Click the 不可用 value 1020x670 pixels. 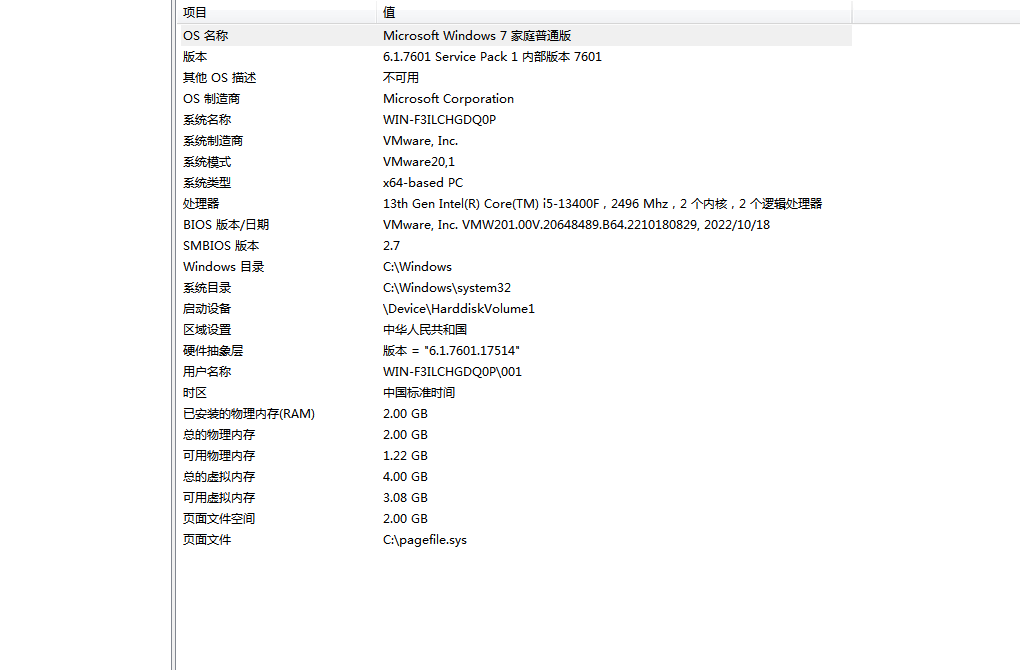pyautogui.click(x=401, y=77)
